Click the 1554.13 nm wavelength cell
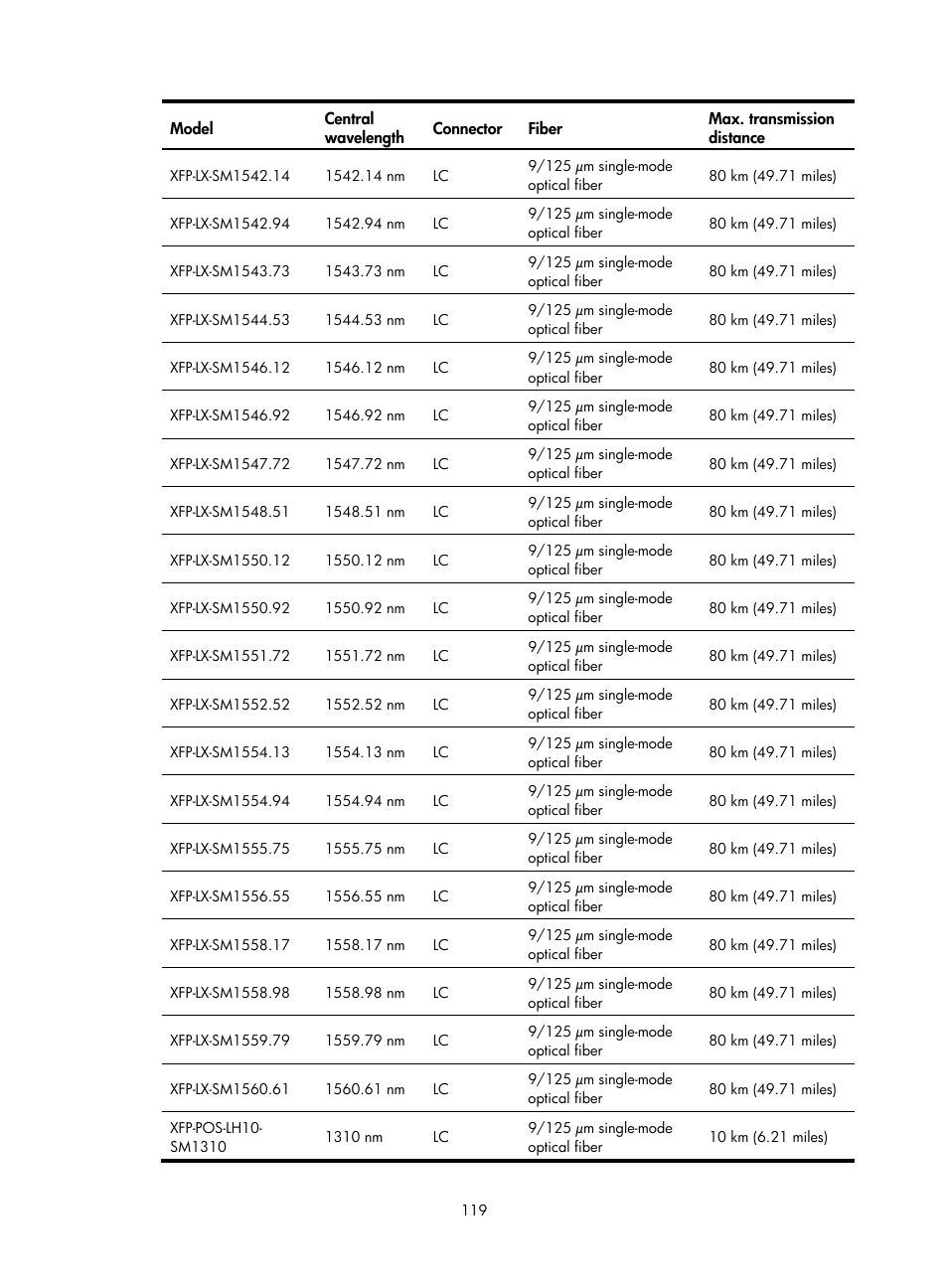 [365, 752]
